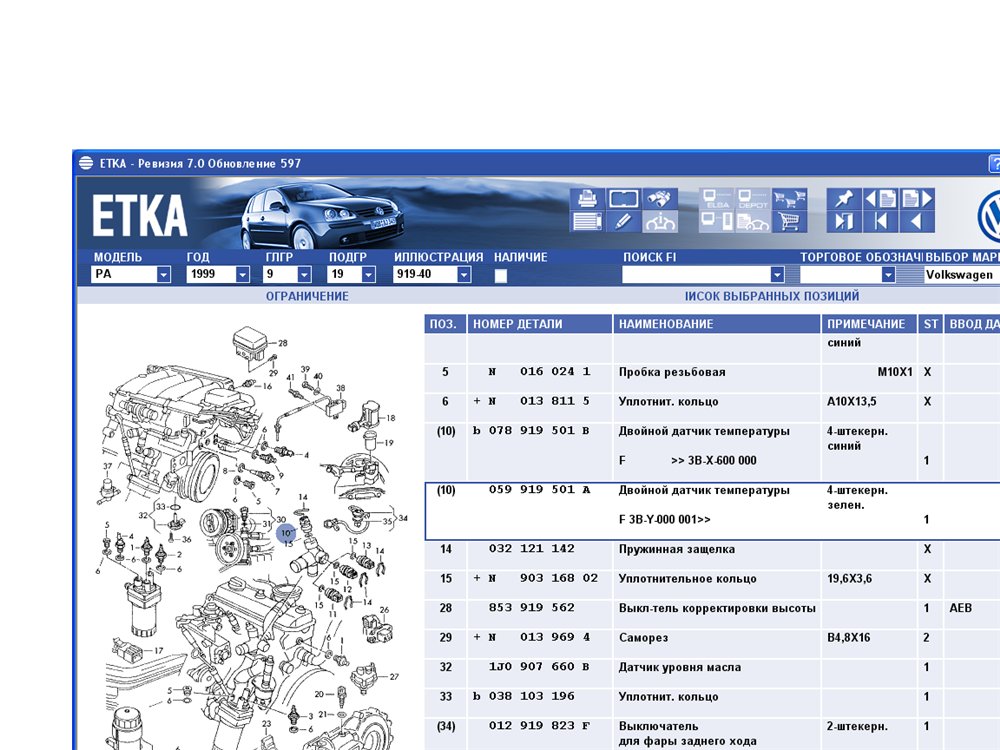Open the Торговое обозначение dropdown
Image resolution: width=1000 pixels, height=750 pixels.
(x=888, y=274)
